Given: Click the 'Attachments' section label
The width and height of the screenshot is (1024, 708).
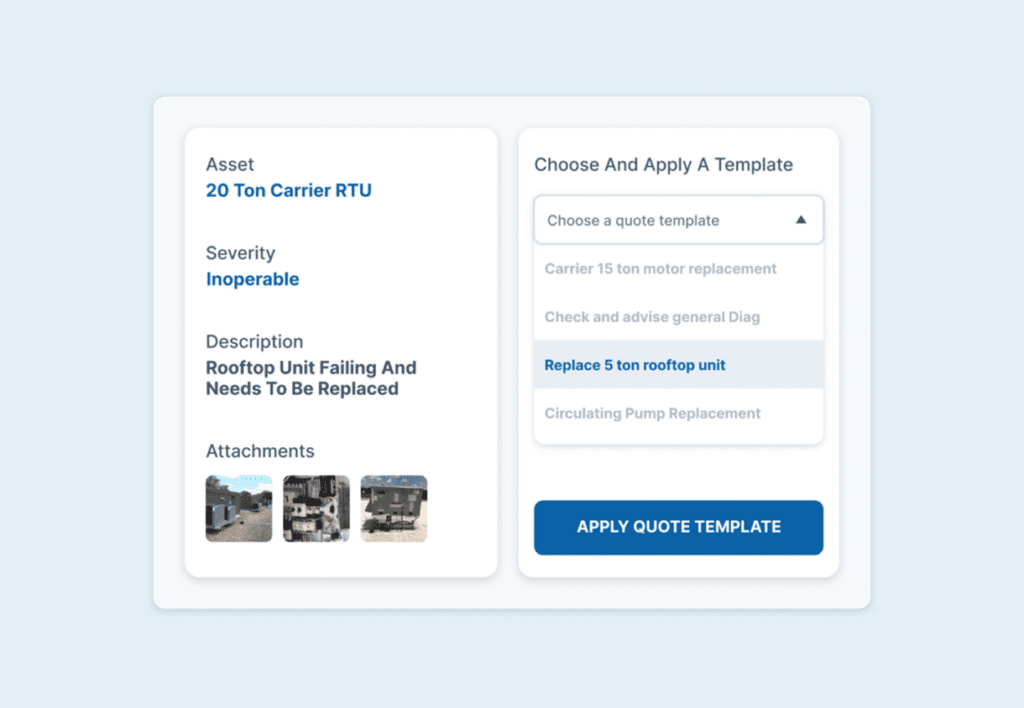Looking at the screenshot, I should click(260, 451).
